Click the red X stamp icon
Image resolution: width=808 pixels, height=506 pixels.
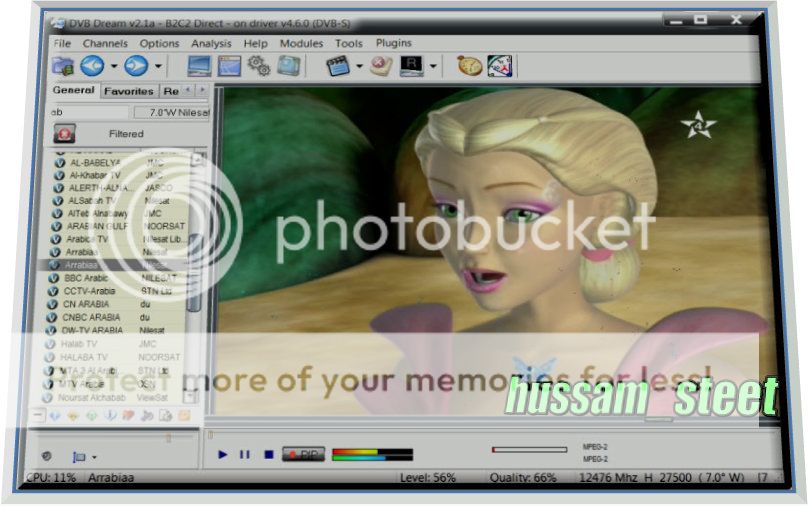coord(381,66)
